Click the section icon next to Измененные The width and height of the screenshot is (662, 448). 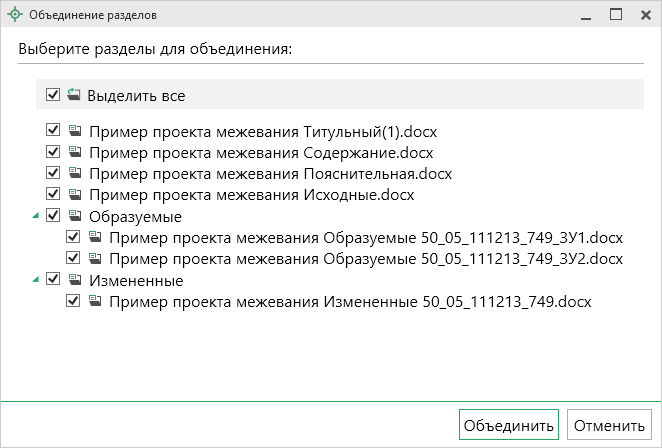[74, 280]
